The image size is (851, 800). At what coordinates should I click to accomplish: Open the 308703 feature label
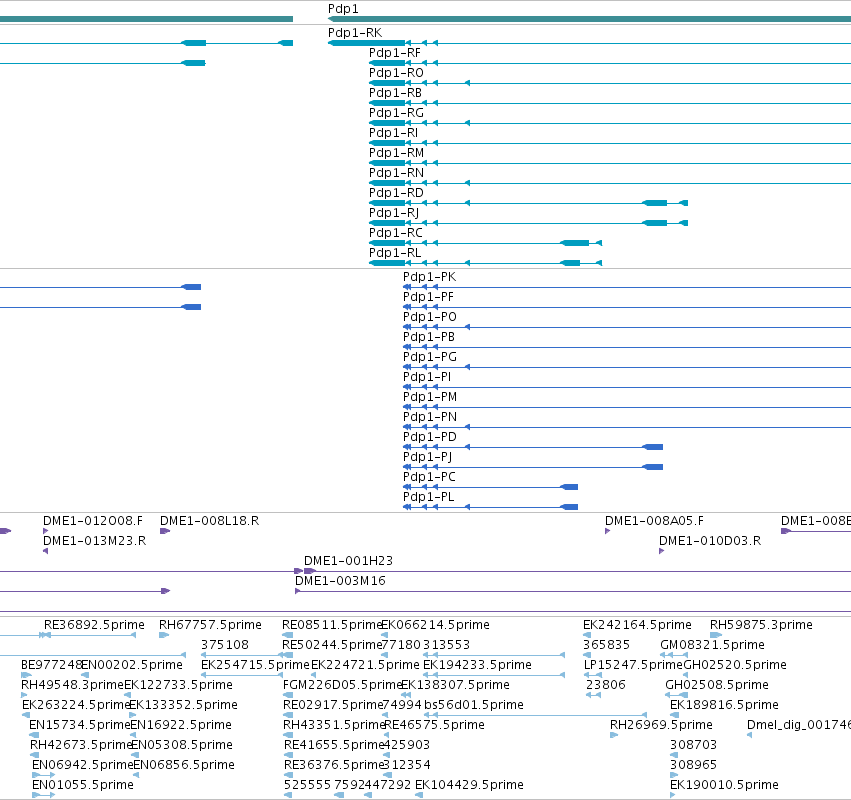point(693,745)
